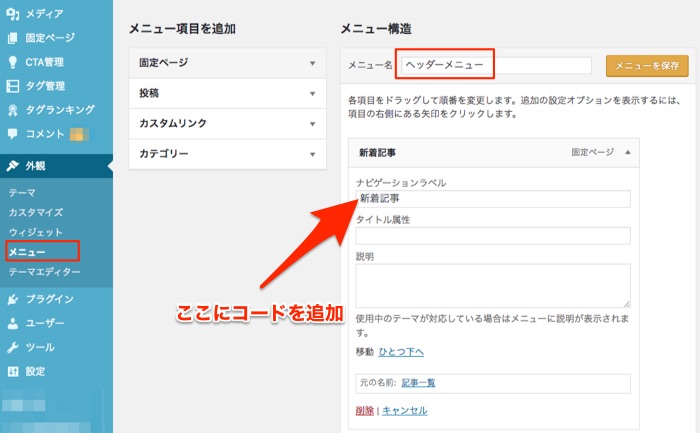Image resolution: width=700 pixels, height=433 pixels.
Task: Click the タグランキング ribbon icon
Action: click(x=12, y=110)
